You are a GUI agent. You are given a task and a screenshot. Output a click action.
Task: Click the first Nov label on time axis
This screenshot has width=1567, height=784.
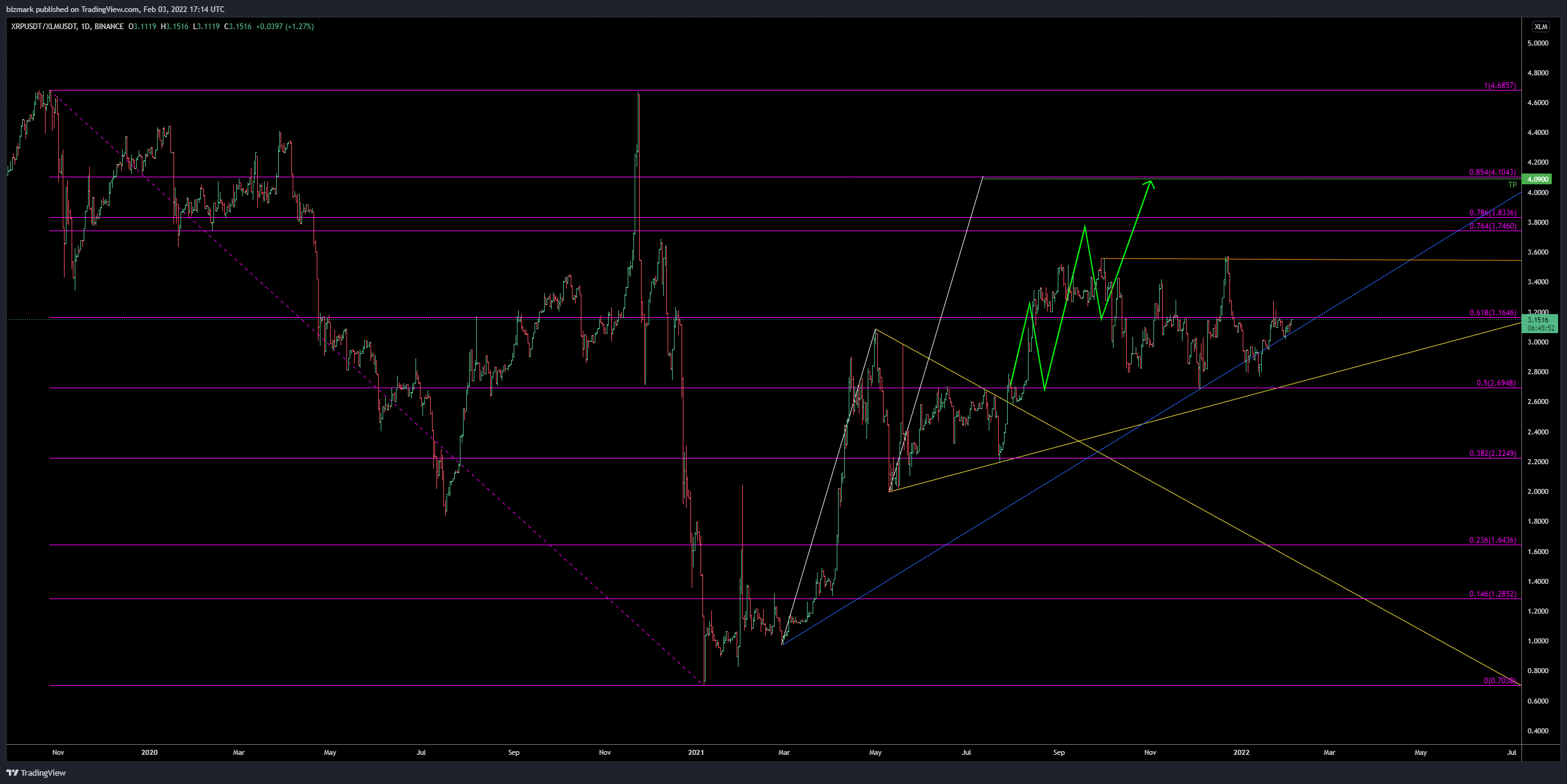(58, 752)
